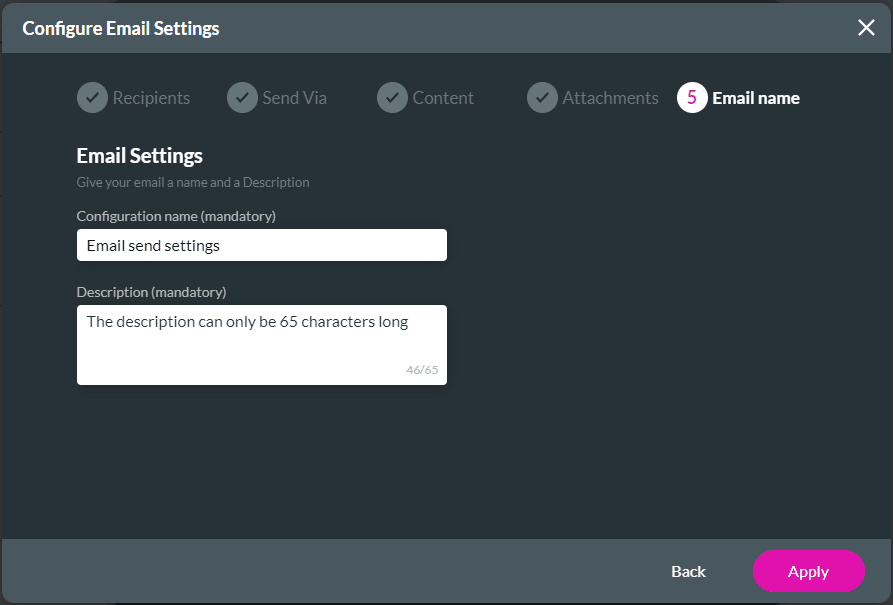
Task: Click the 46/65 character counter
Action: pyautogui.click(x=422, y=370)
